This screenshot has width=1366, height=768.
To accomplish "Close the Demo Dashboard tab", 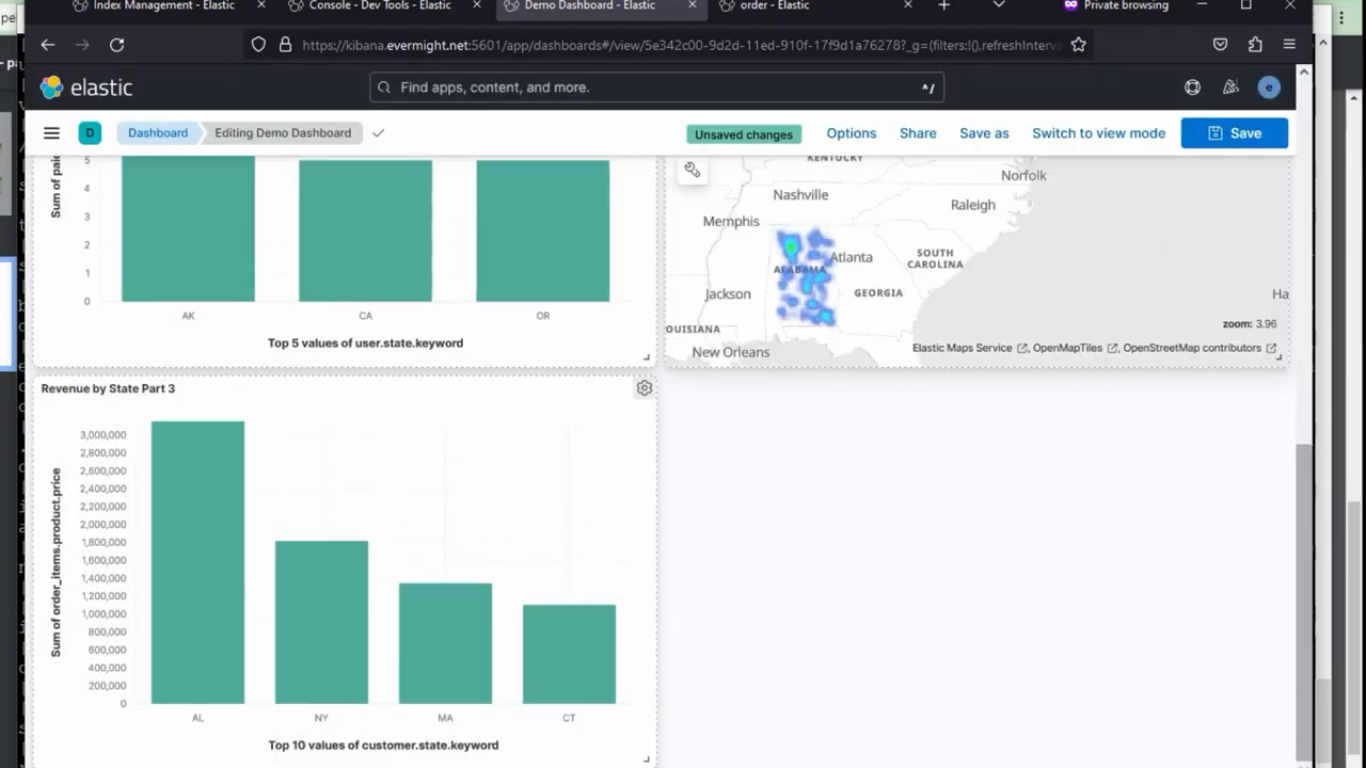I will [x=693, y=6].
